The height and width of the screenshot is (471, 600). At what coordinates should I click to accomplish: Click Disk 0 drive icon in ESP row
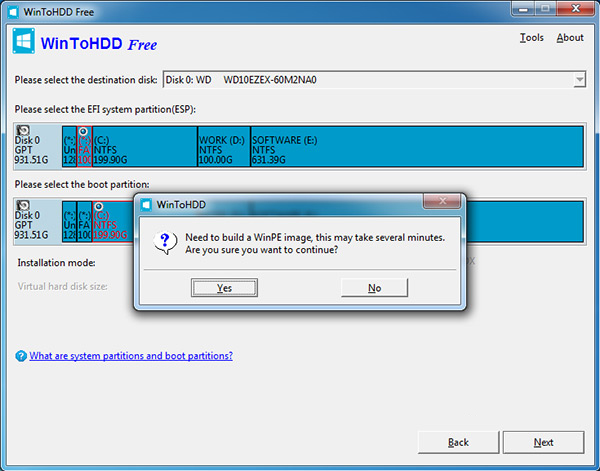[x=23, y=130]
